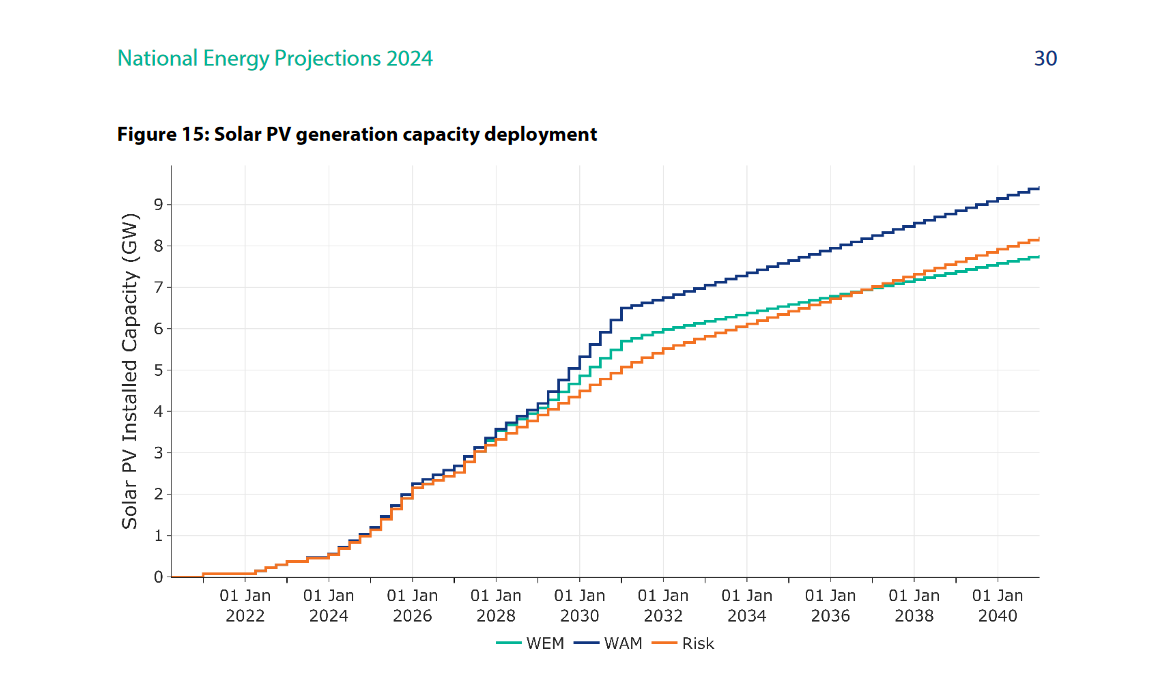Click the Solar PV Installed Capacity axis label
The image size is (1156, 680).
click(130, 371)
